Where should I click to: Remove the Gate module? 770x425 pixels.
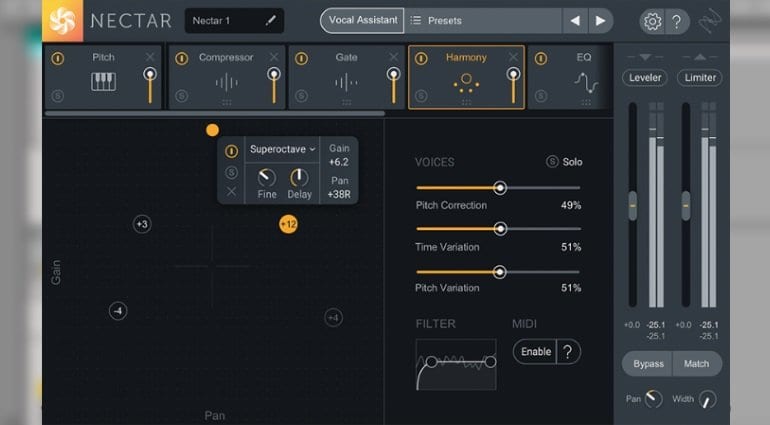click(x=393, y=57)
